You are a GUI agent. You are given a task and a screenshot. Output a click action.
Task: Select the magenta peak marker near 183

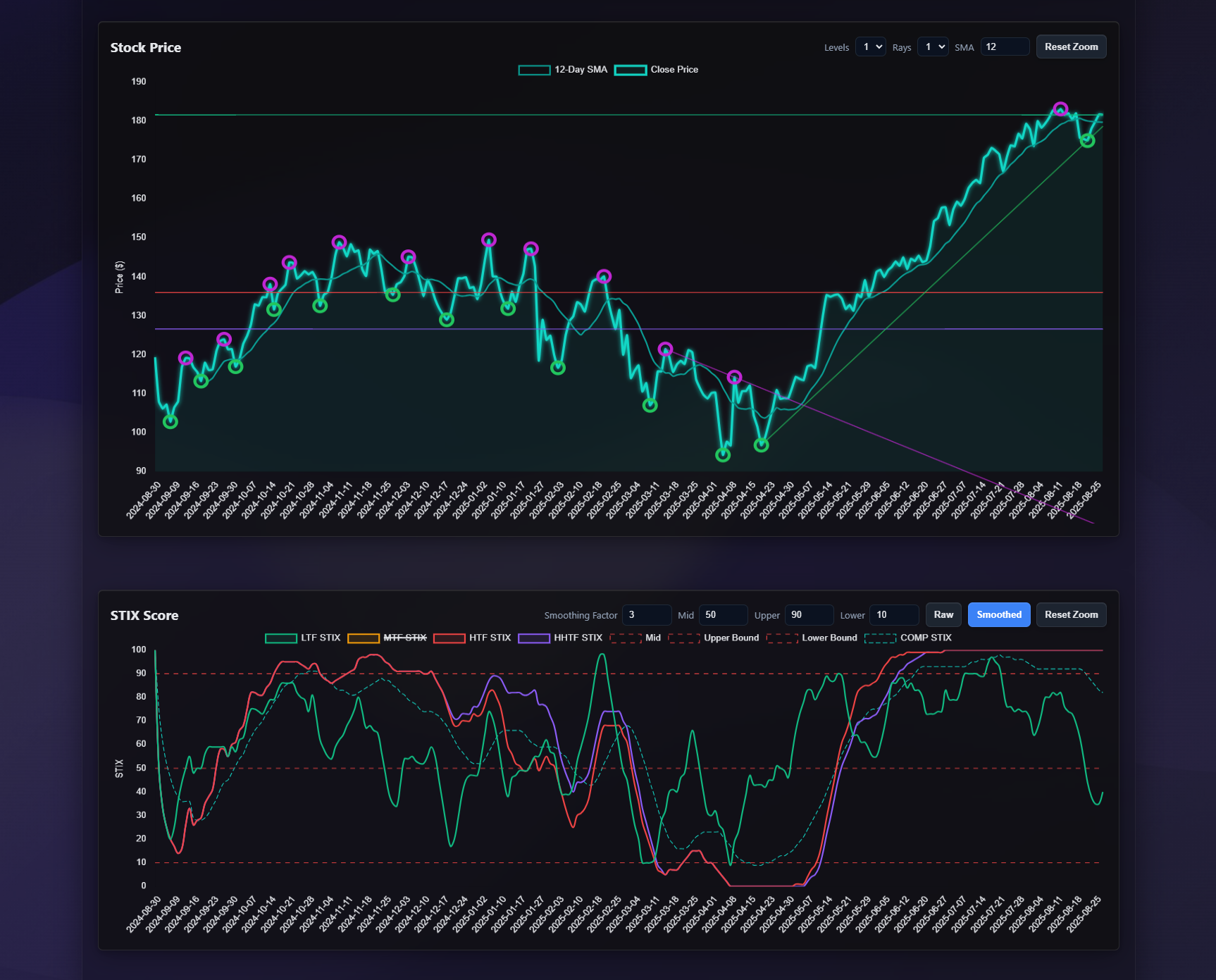tap(1060, 110)
